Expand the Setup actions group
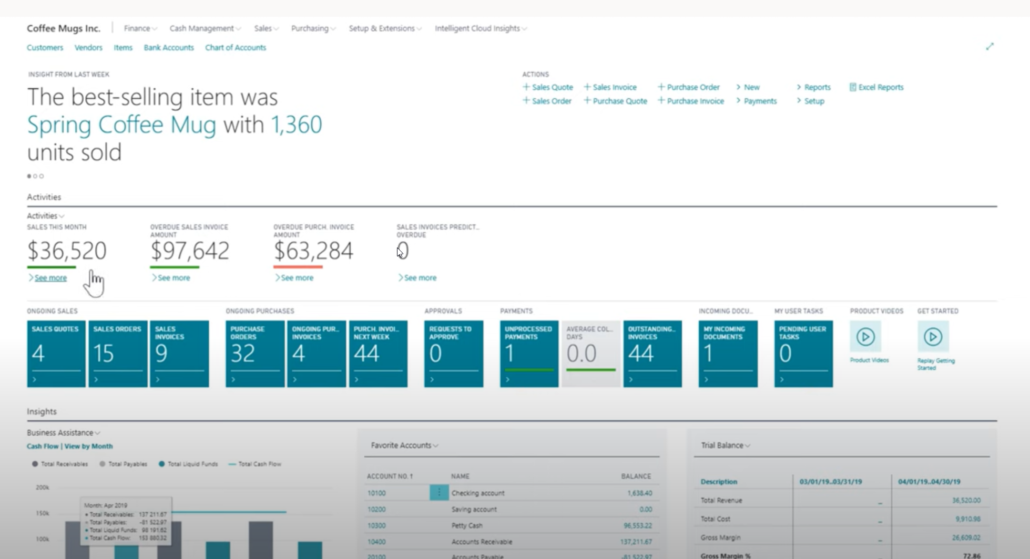This screenshot has height=559, width=1030. (x=810, y=101)
